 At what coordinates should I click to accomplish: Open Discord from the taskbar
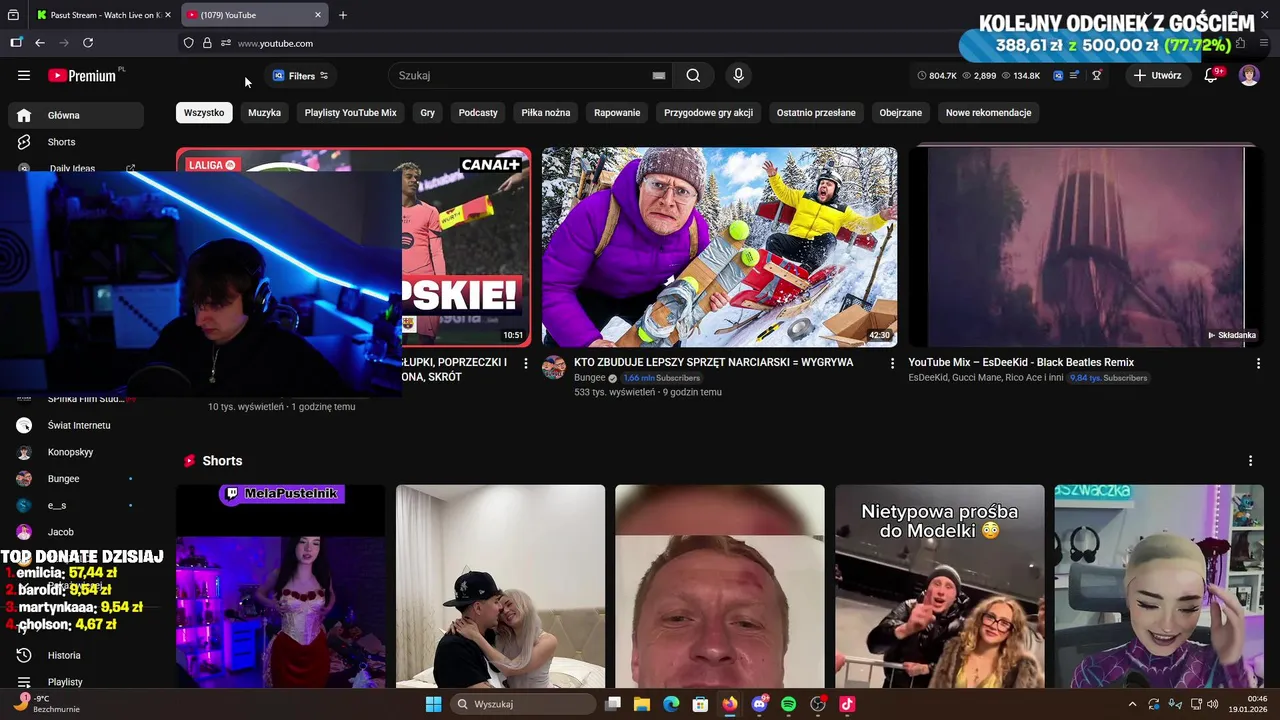[x=759, y=704]
